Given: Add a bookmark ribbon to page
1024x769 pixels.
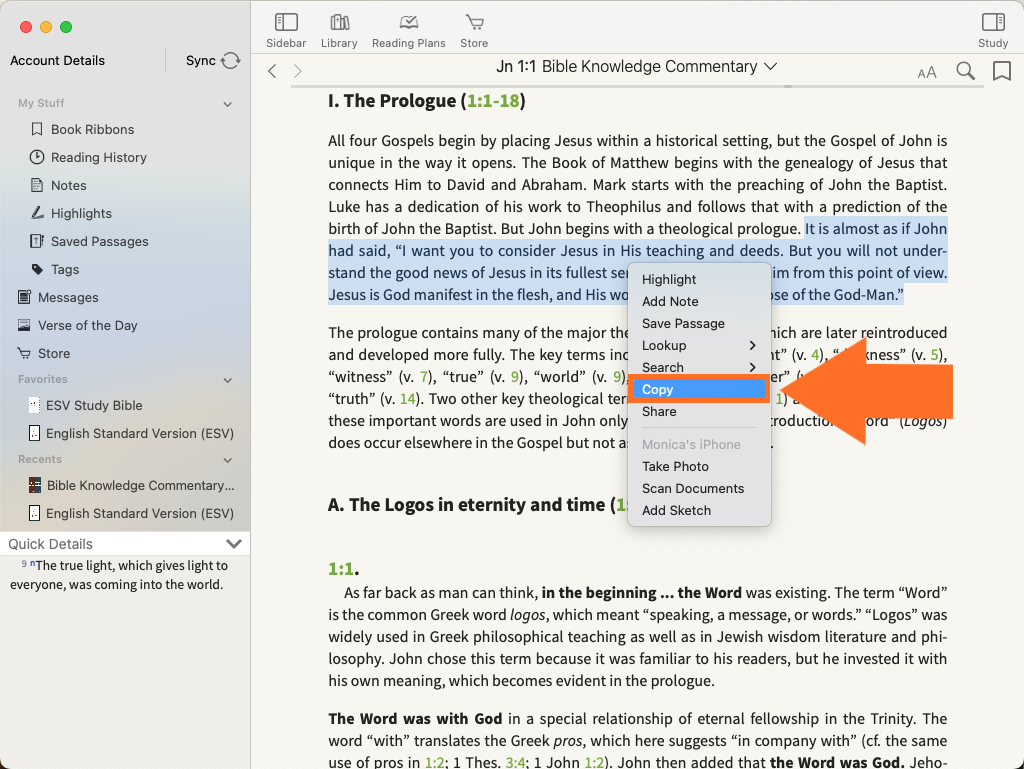Looking at the screenshot, I should [1001, 71].
